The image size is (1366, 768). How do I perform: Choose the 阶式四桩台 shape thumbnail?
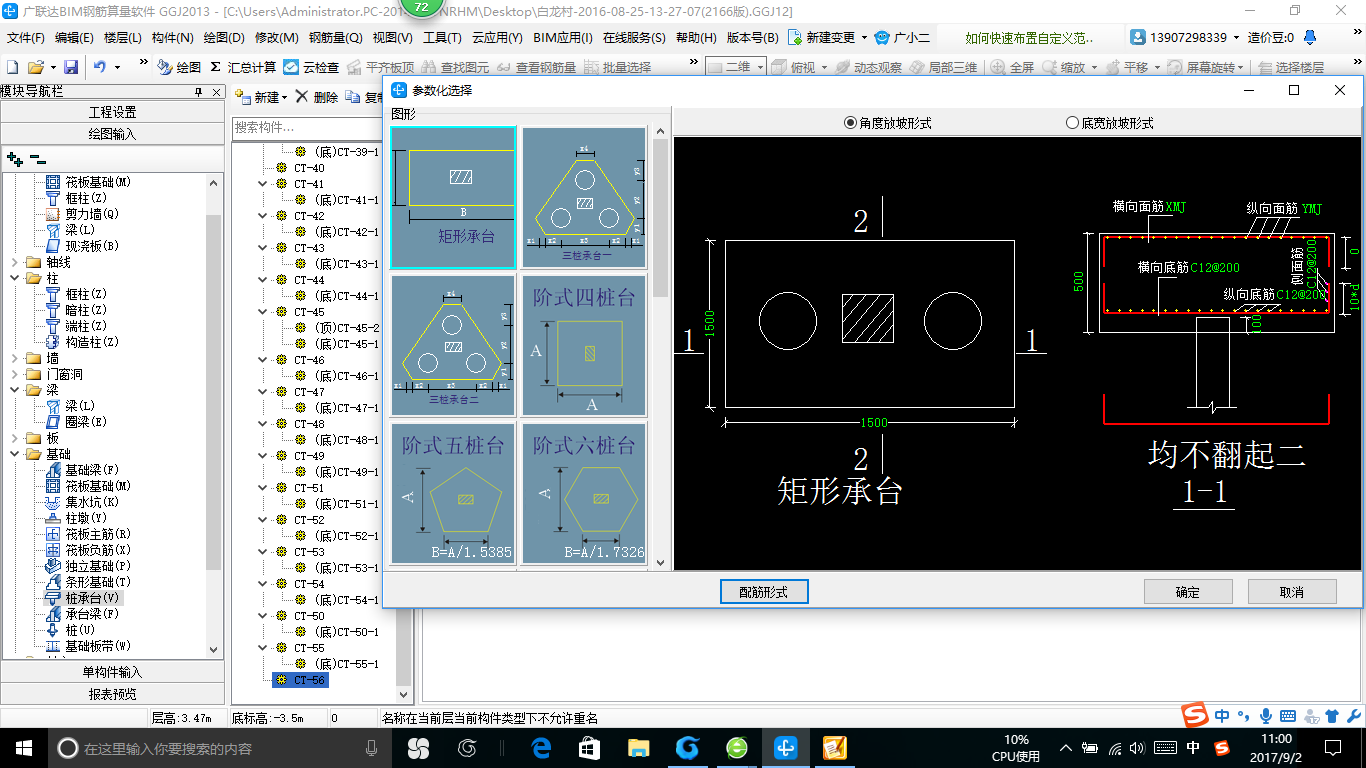tap(584, 345)
